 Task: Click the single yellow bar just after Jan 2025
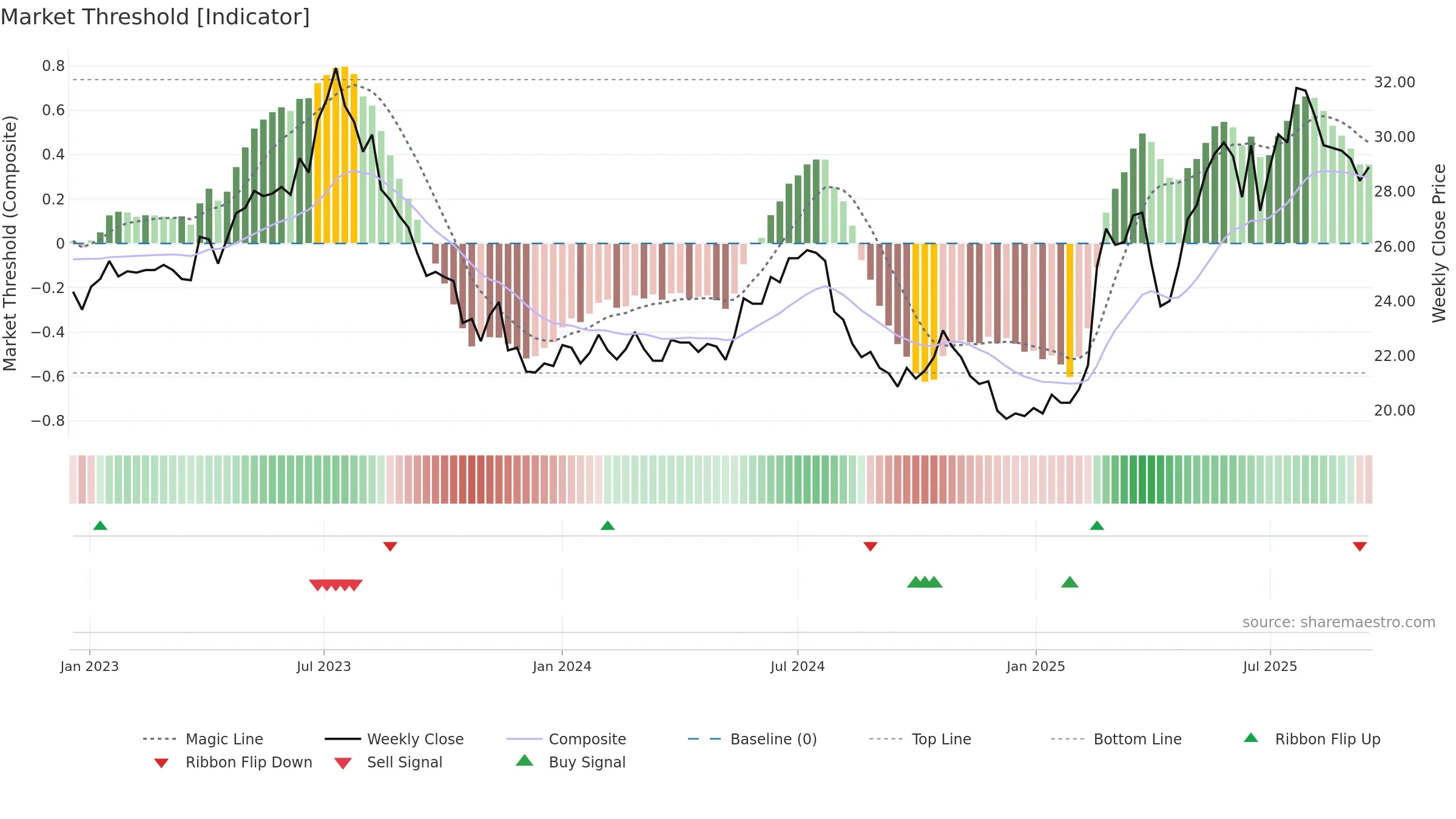[x=1070, y=310]
